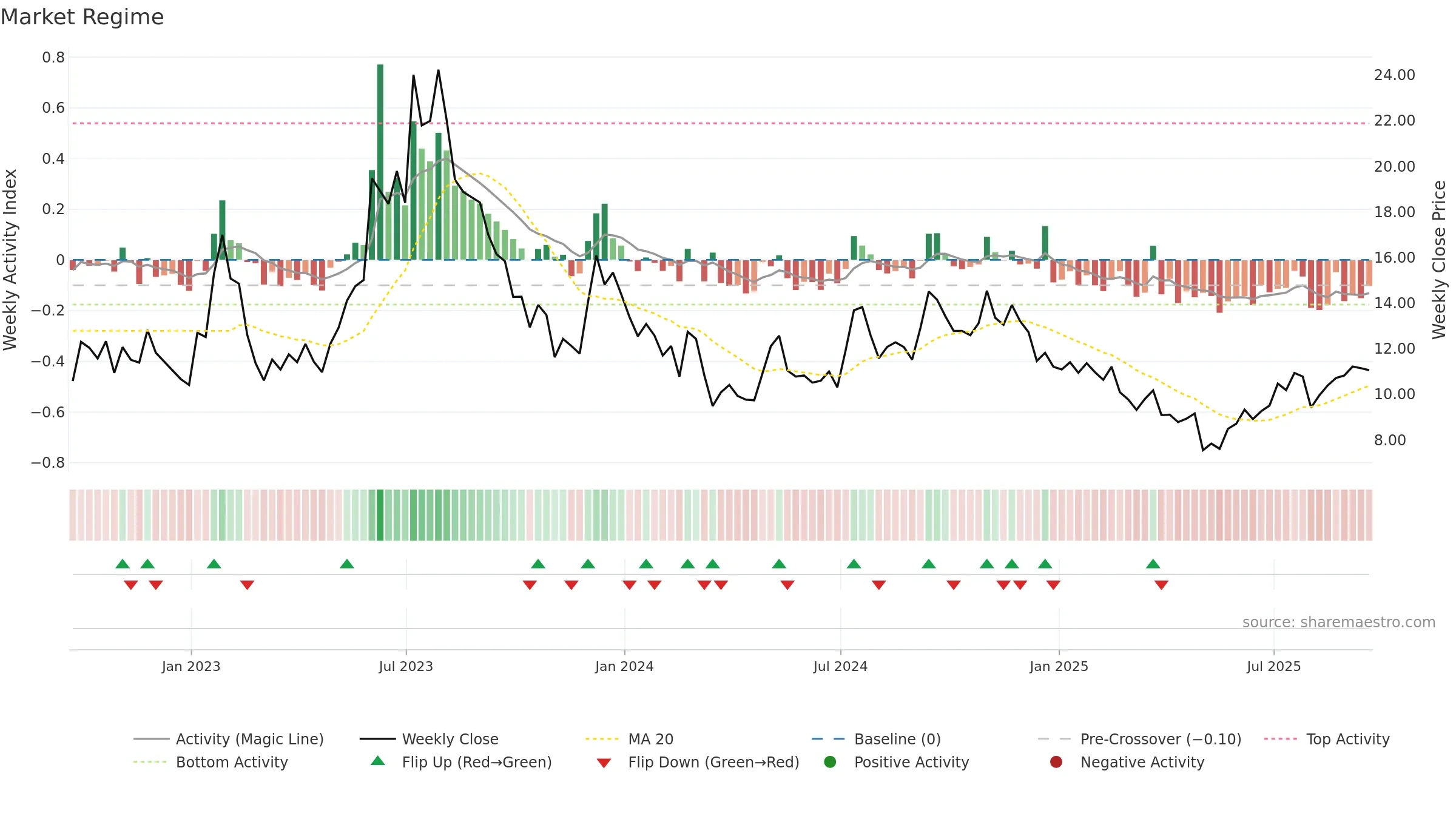Click the flip-up triangle just before Jul 2023

[347, 564]
